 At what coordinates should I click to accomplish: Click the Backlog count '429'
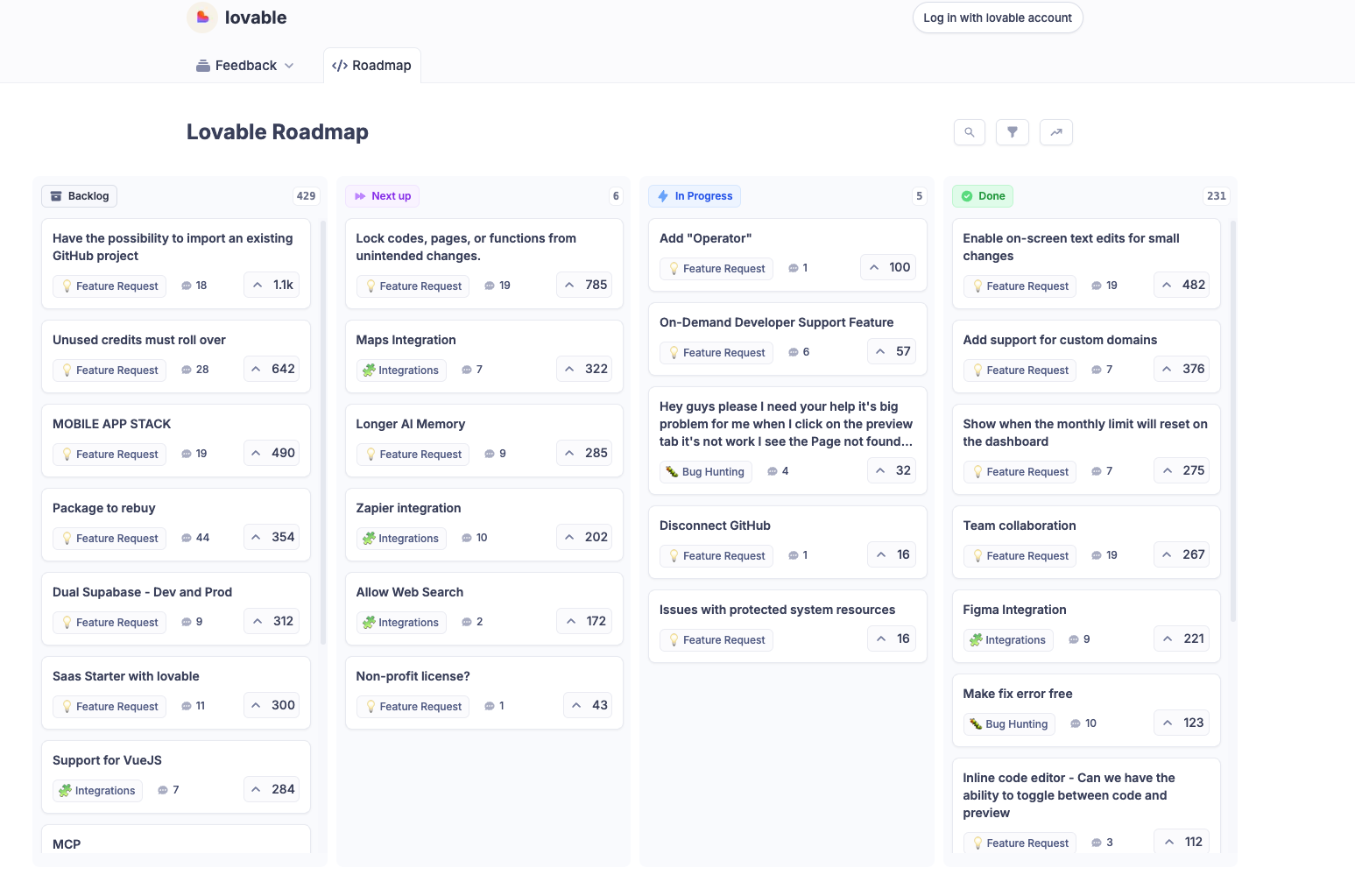[x=306, y=196]
